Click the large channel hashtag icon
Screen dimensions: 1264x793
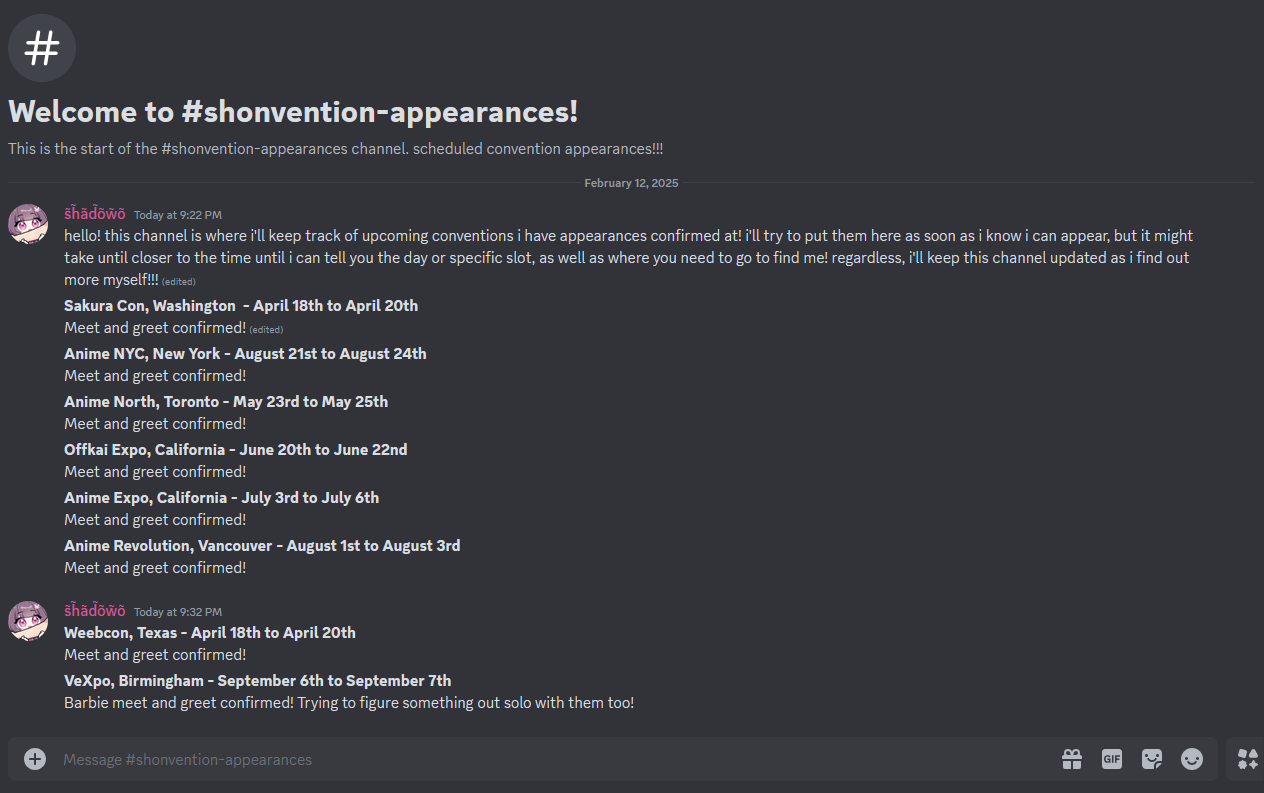42,48
